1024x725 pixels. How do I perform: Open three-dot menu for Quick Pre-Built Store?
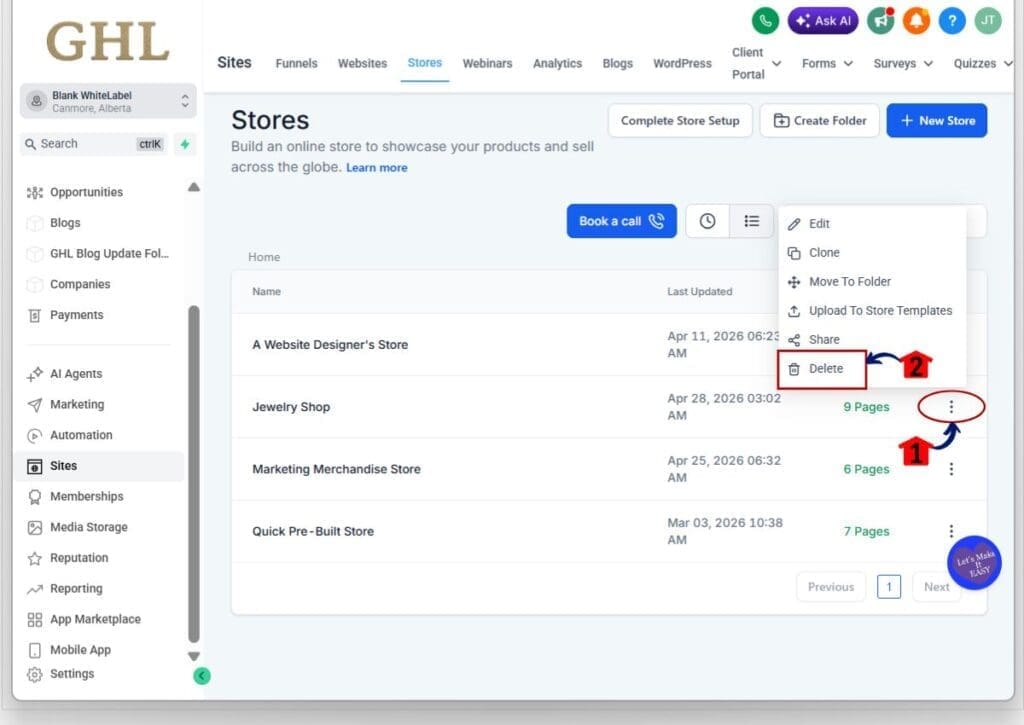pos(951,531)
